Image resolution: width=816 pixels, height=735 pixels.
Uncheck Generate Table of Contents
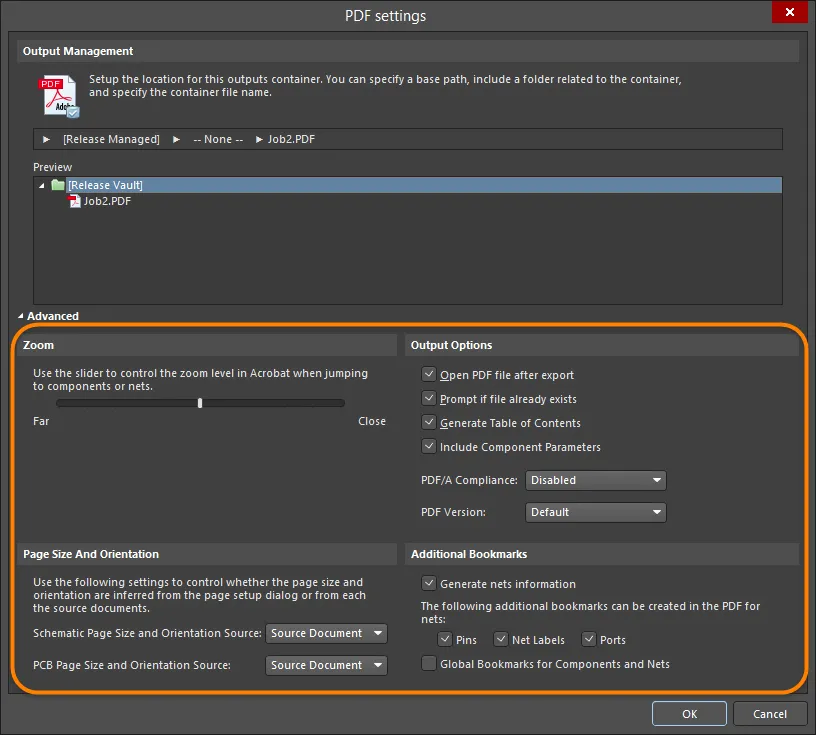pos(429,423)
